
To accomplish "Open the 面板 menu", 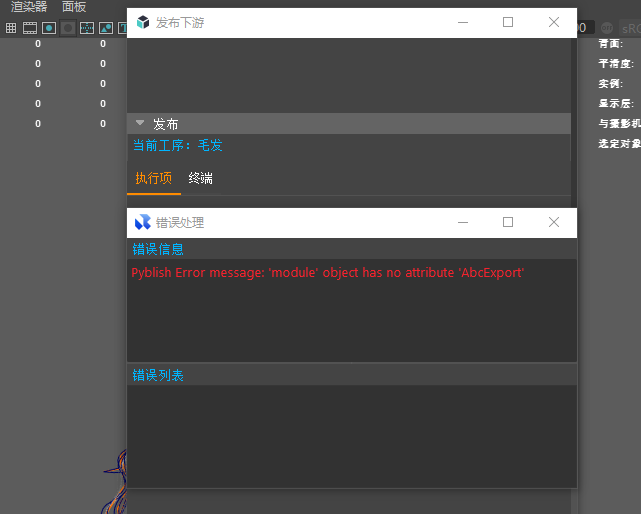I will coord(74,7).
